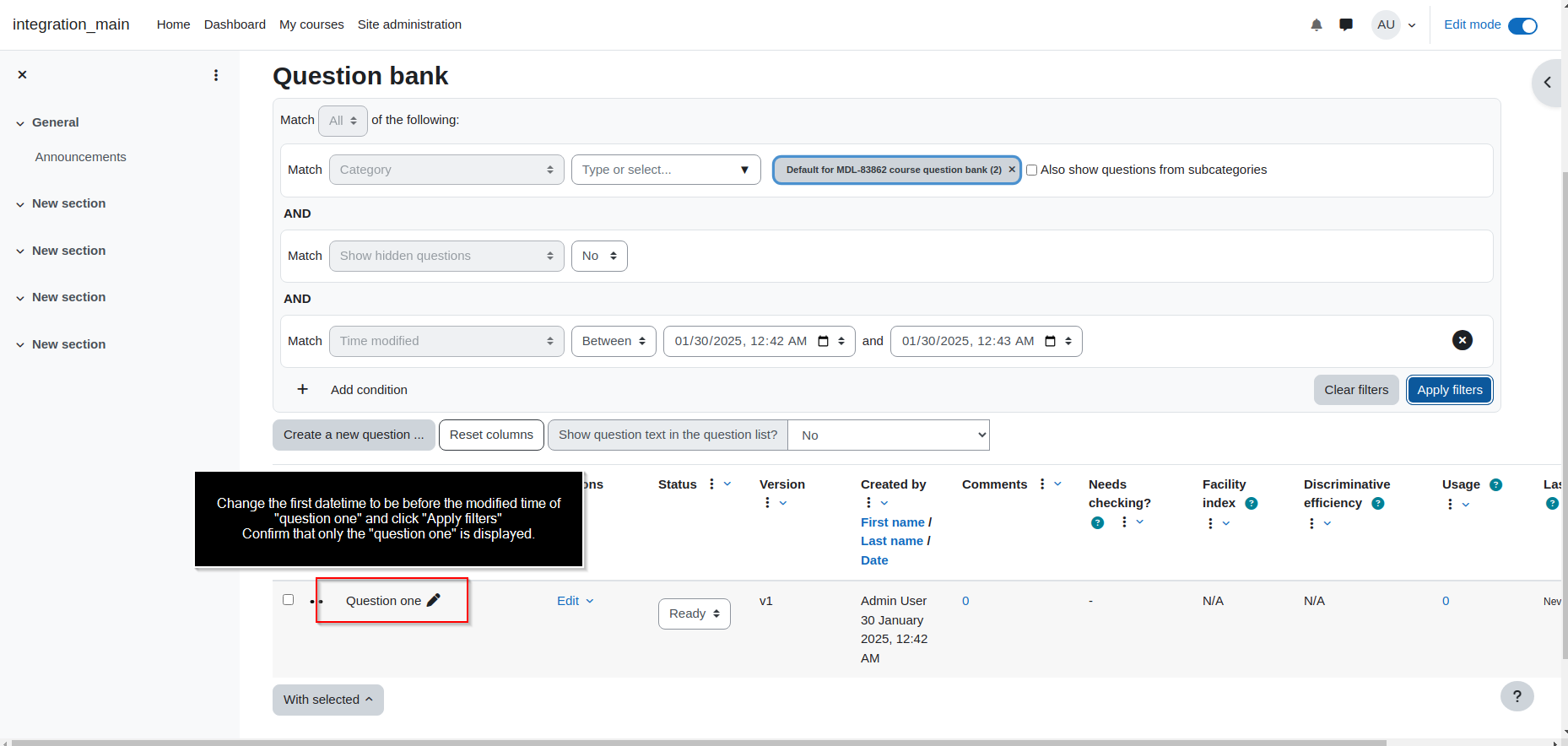This screenshot has height=746, width=1568.
Task: Open Site administration
Action: coord(409,24)
